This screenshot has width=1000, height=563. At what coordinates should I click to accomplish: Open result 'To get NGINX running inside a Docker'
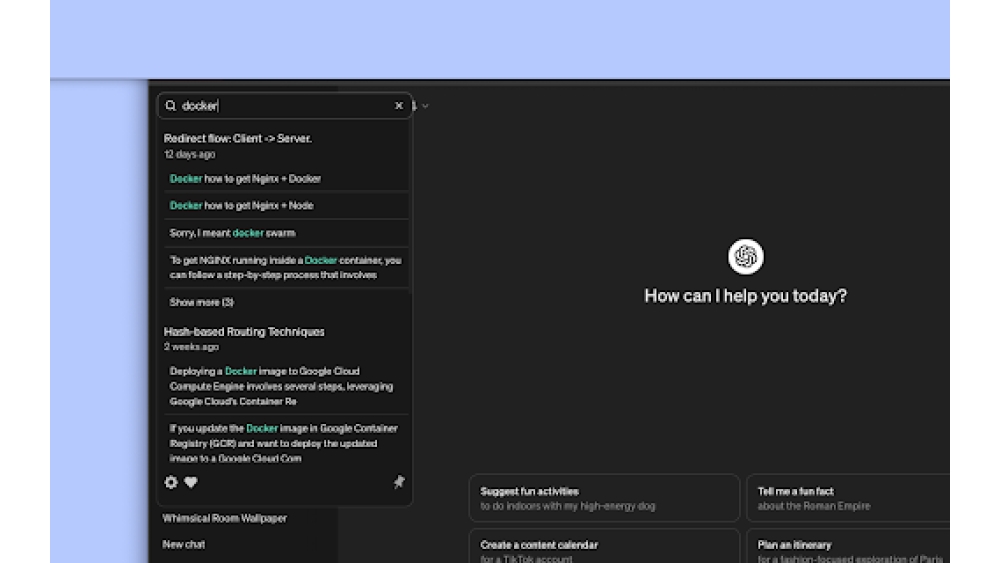[x=286, y=267]
